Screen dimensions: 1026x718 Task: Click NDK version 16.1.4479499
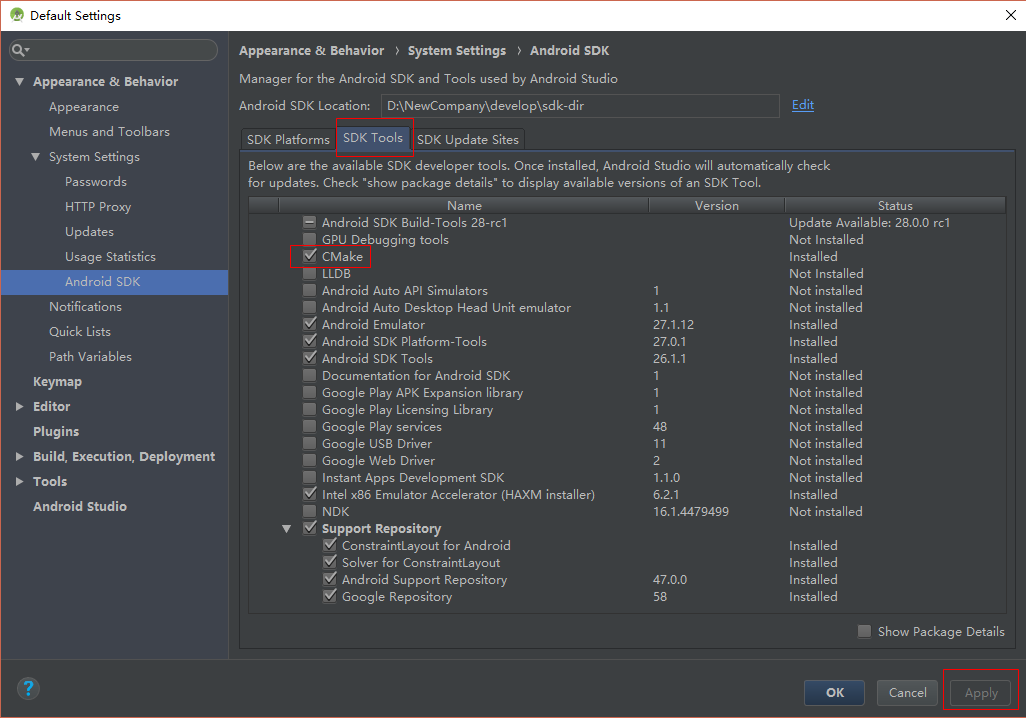click(x=691, y=511)
